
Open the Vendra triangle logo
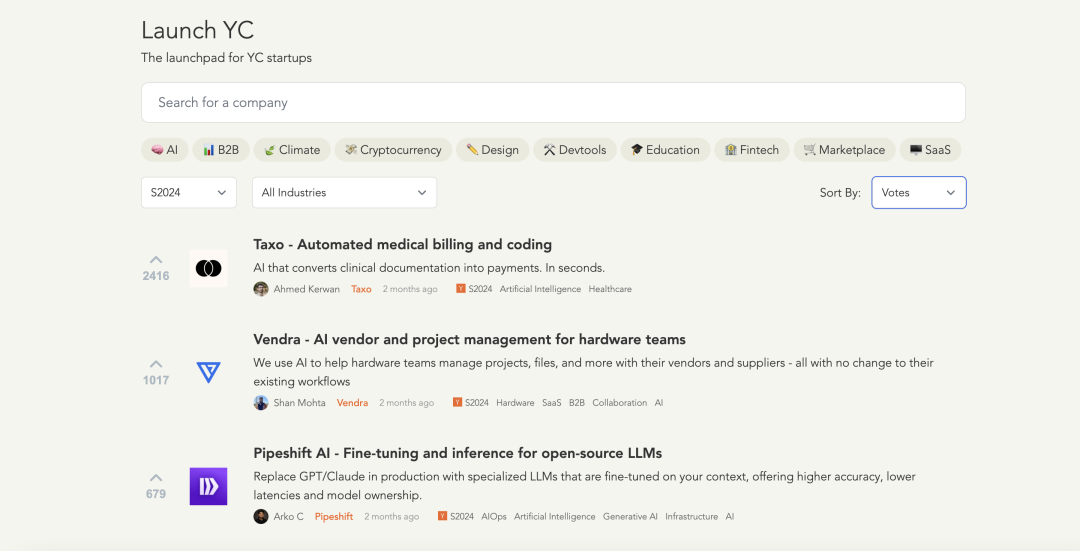(208, 373)
